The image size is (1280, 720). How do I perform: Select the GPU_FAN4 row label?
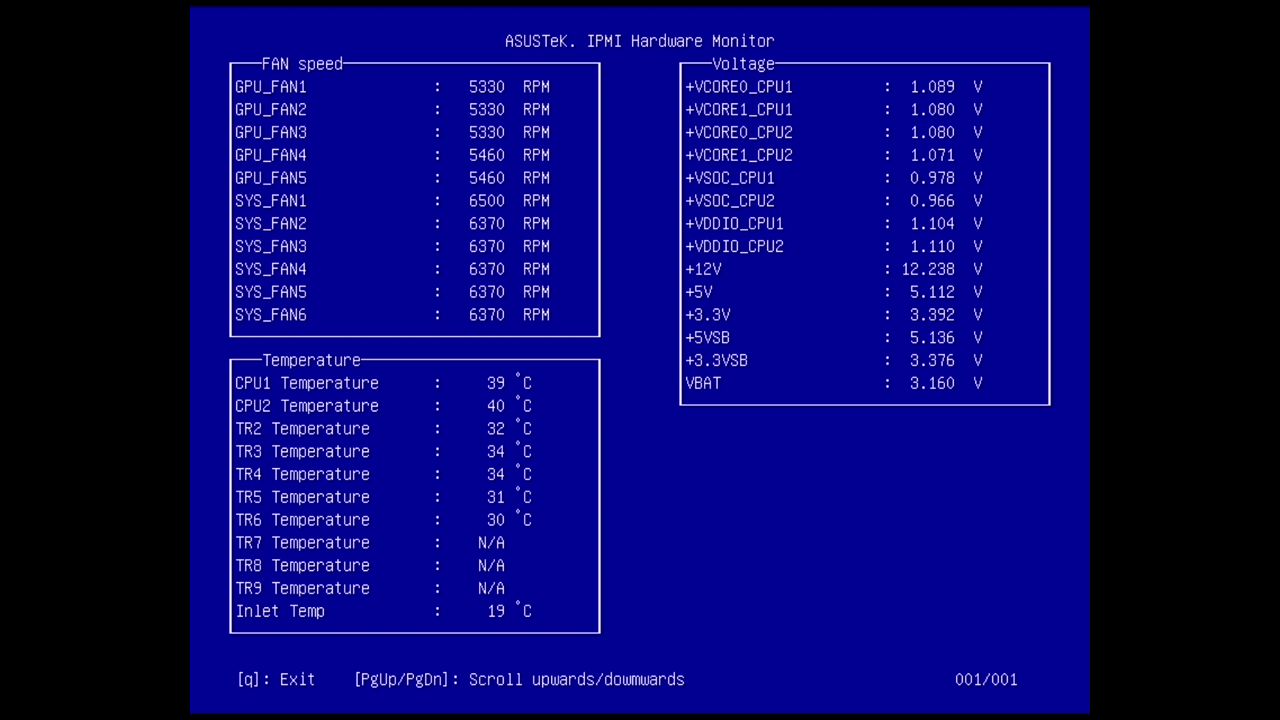click(x=271, y=156)
